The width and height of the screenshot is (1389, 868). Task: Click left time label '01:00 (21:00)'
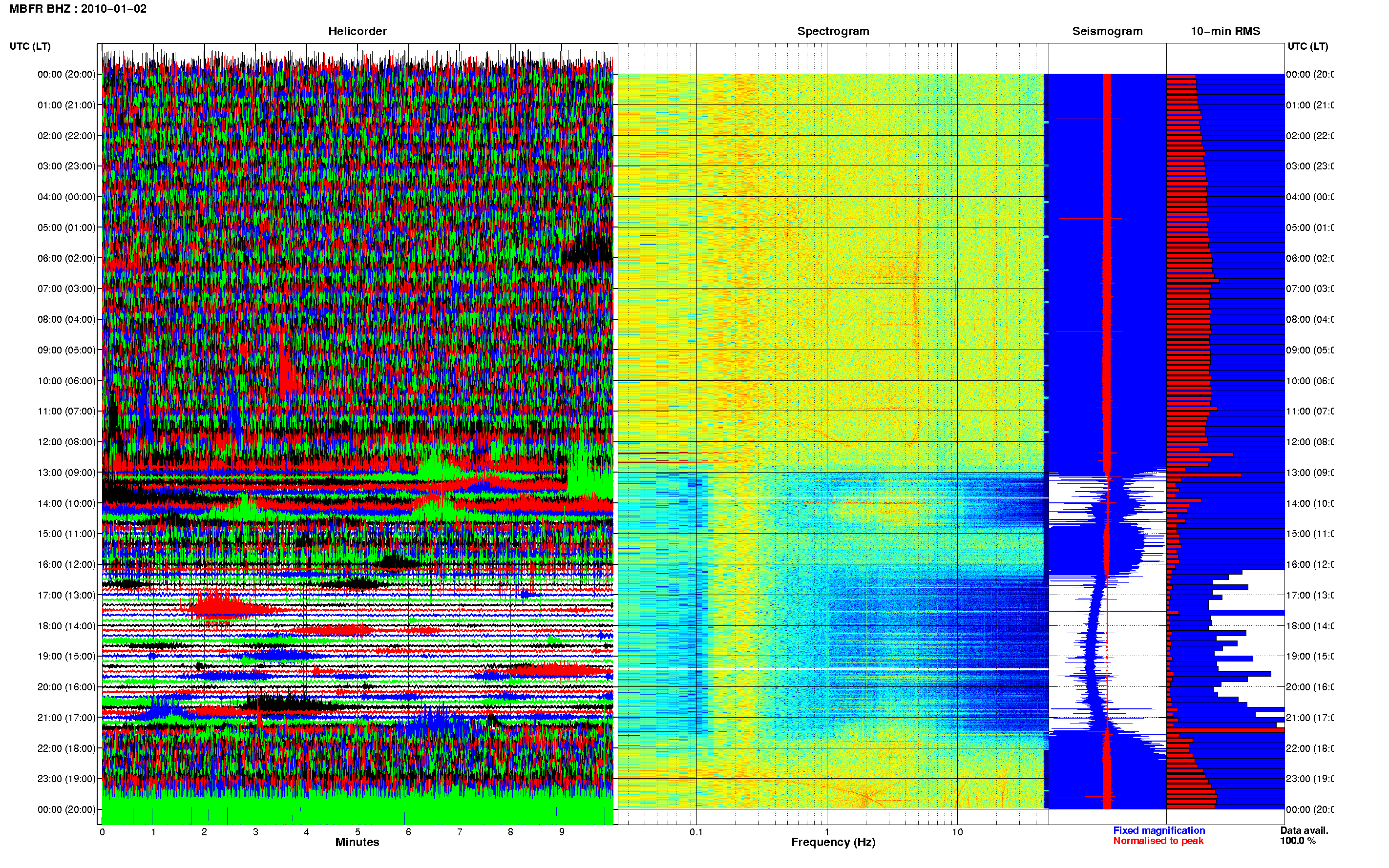[66, 105]
